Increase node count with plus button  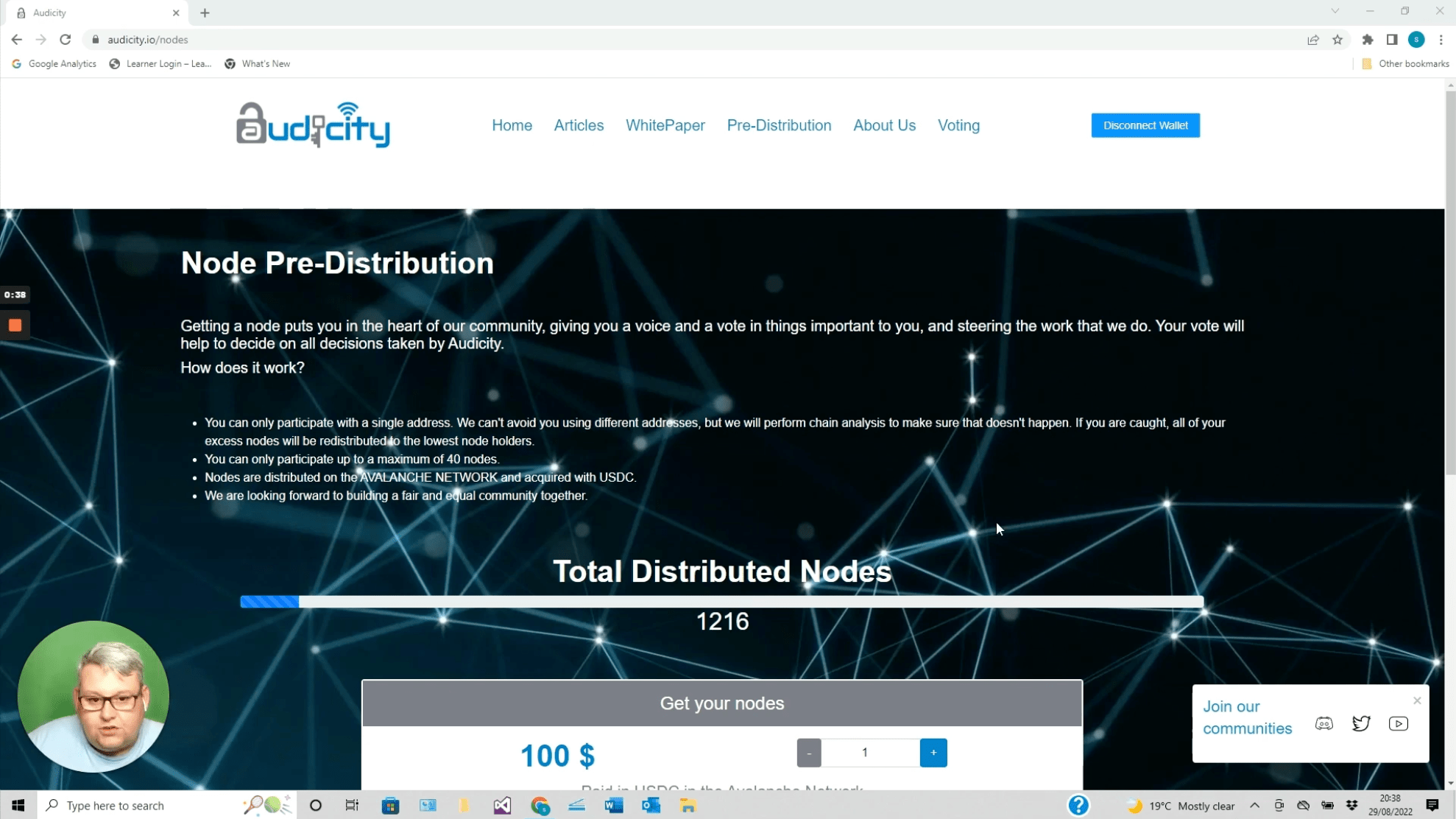(933, 753)
